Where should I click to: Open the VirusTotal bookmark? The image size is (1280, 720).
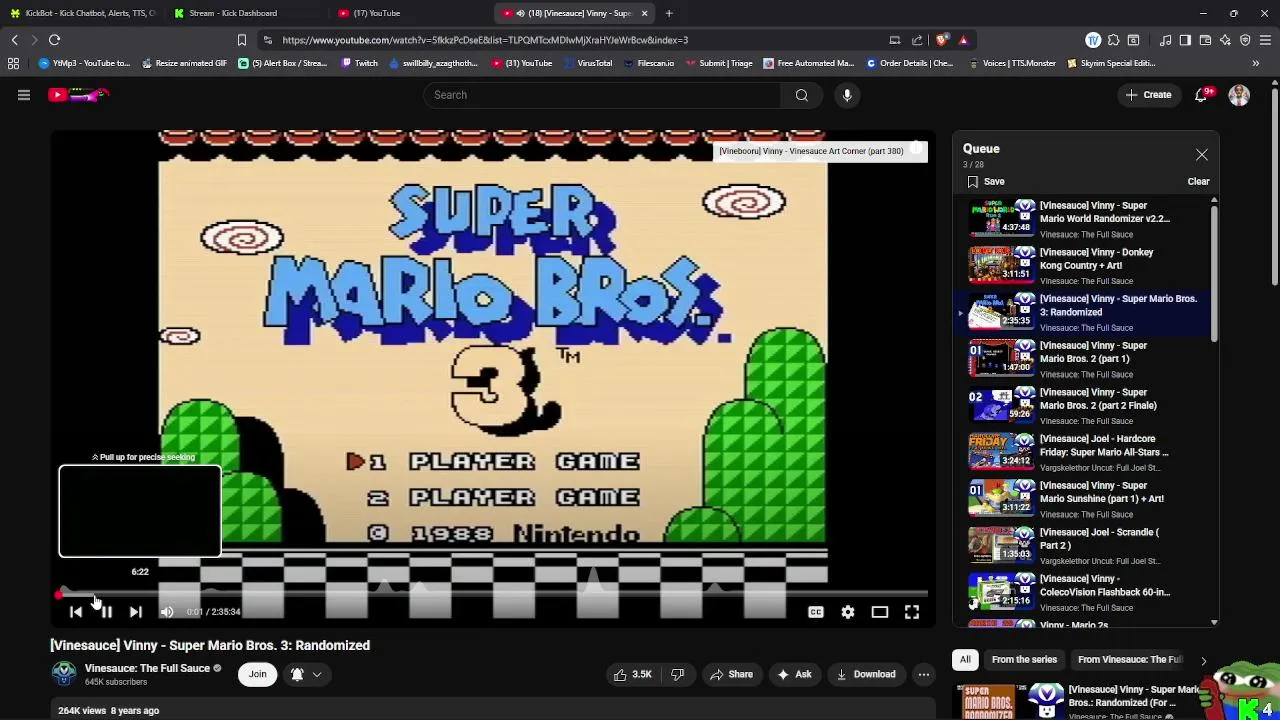tap(587, 63)
